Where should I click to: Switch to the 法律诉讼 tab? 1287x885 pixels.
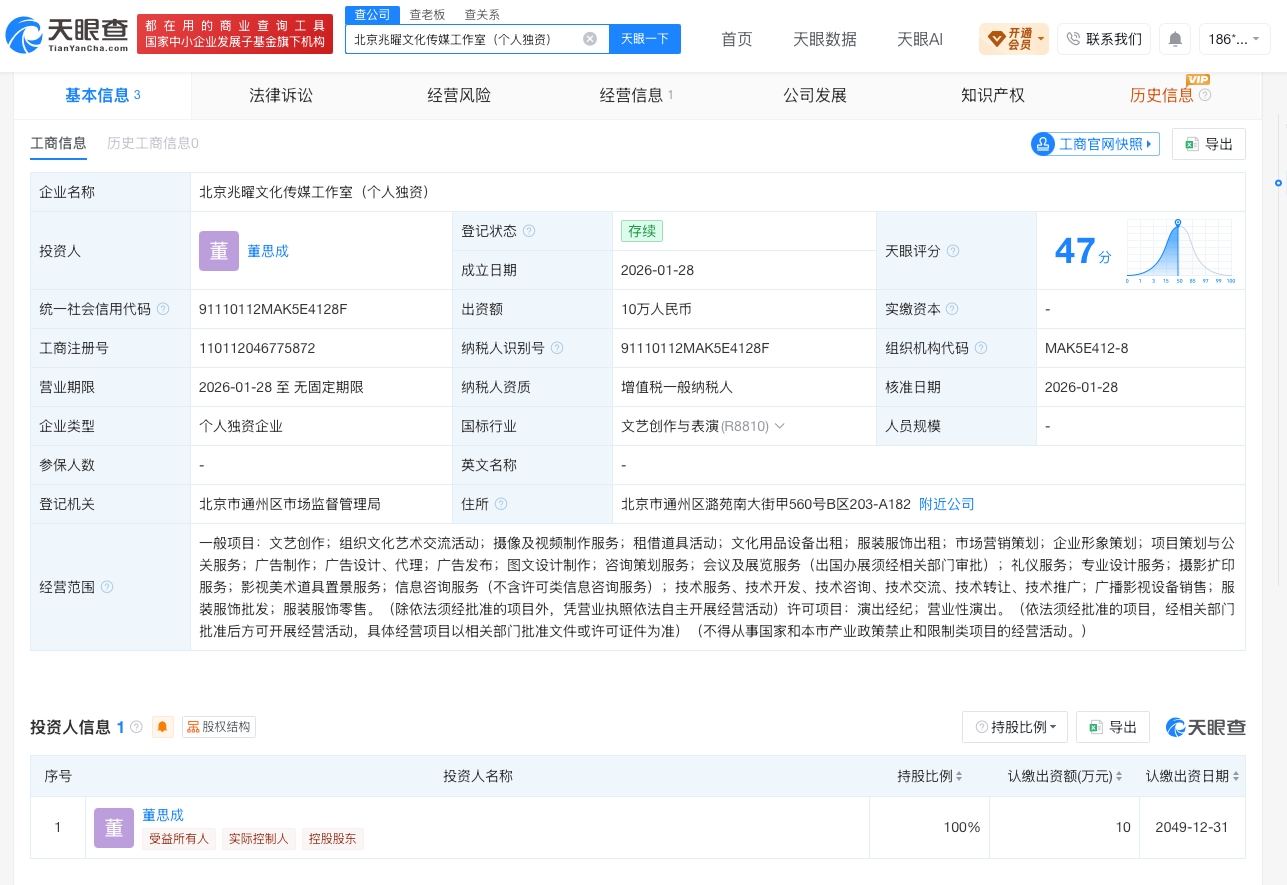[x=281, y=95]
